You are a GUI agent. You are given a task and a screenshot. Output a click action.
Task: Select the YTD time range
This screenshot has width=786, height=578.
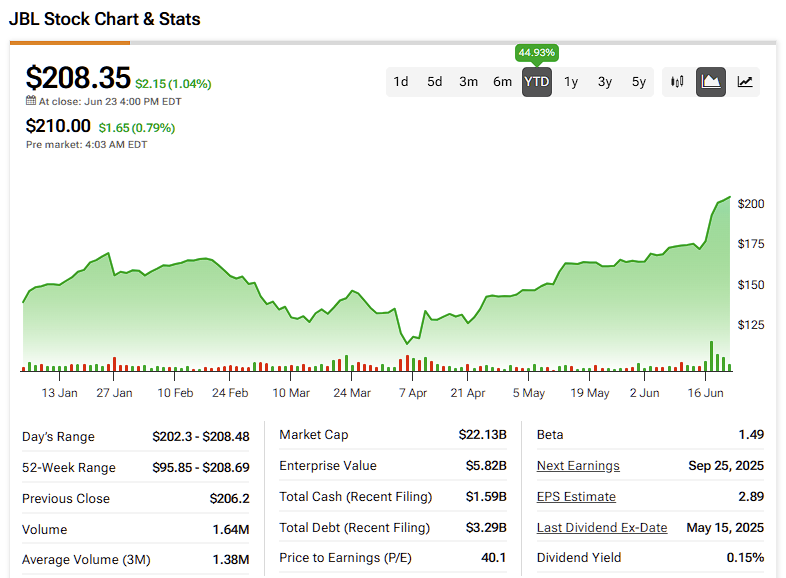point(537,82)
